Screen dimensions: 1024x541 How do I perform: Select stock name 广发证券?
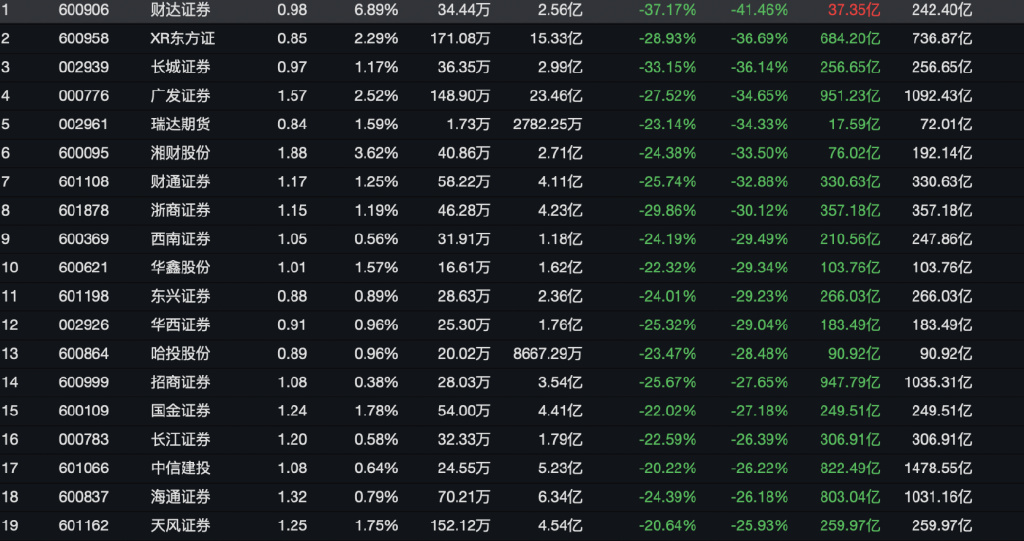coord(180,96)
